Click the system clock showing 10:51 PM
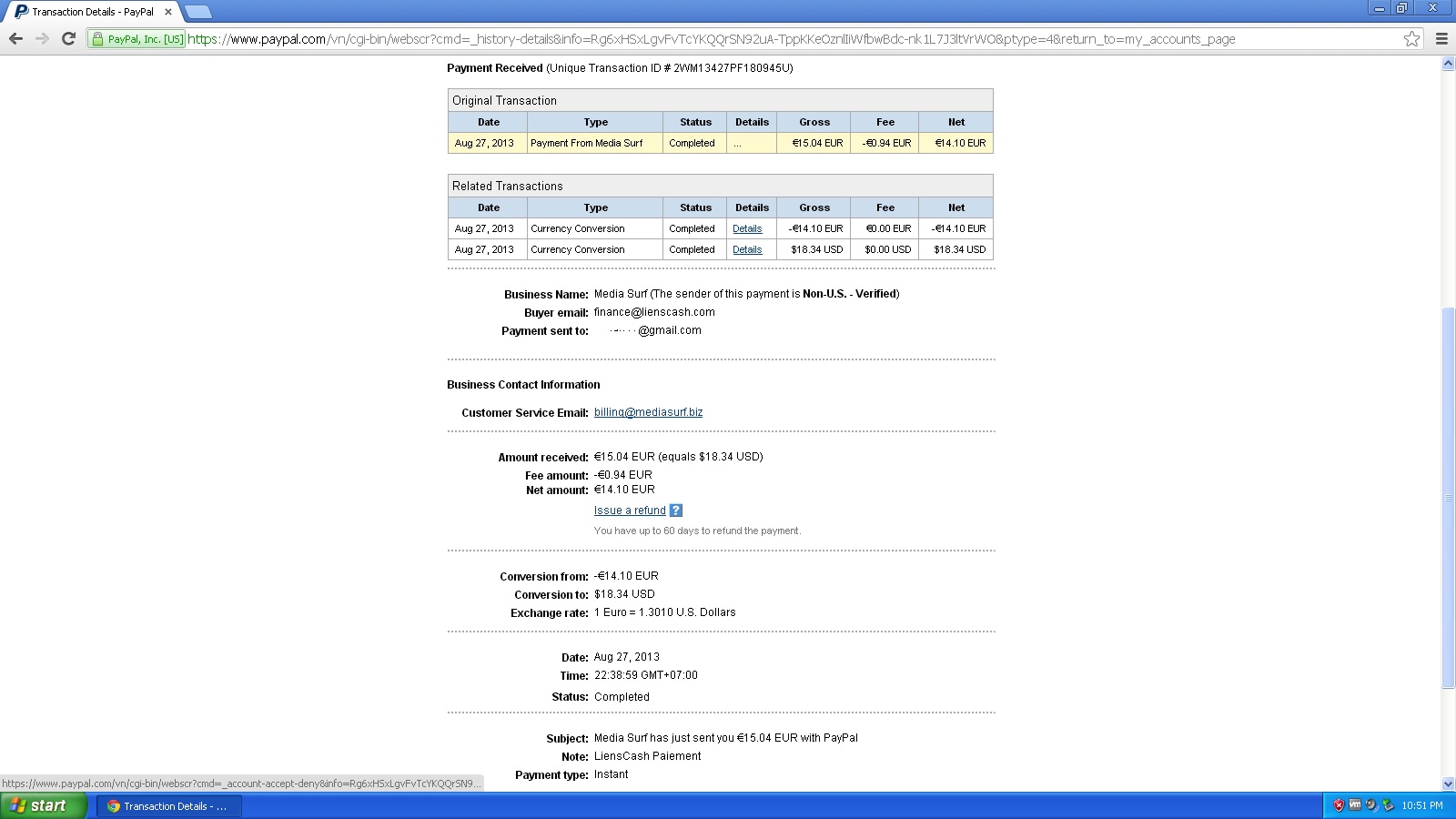This screenshot has width=1456, height=819. click(1422, 805)
